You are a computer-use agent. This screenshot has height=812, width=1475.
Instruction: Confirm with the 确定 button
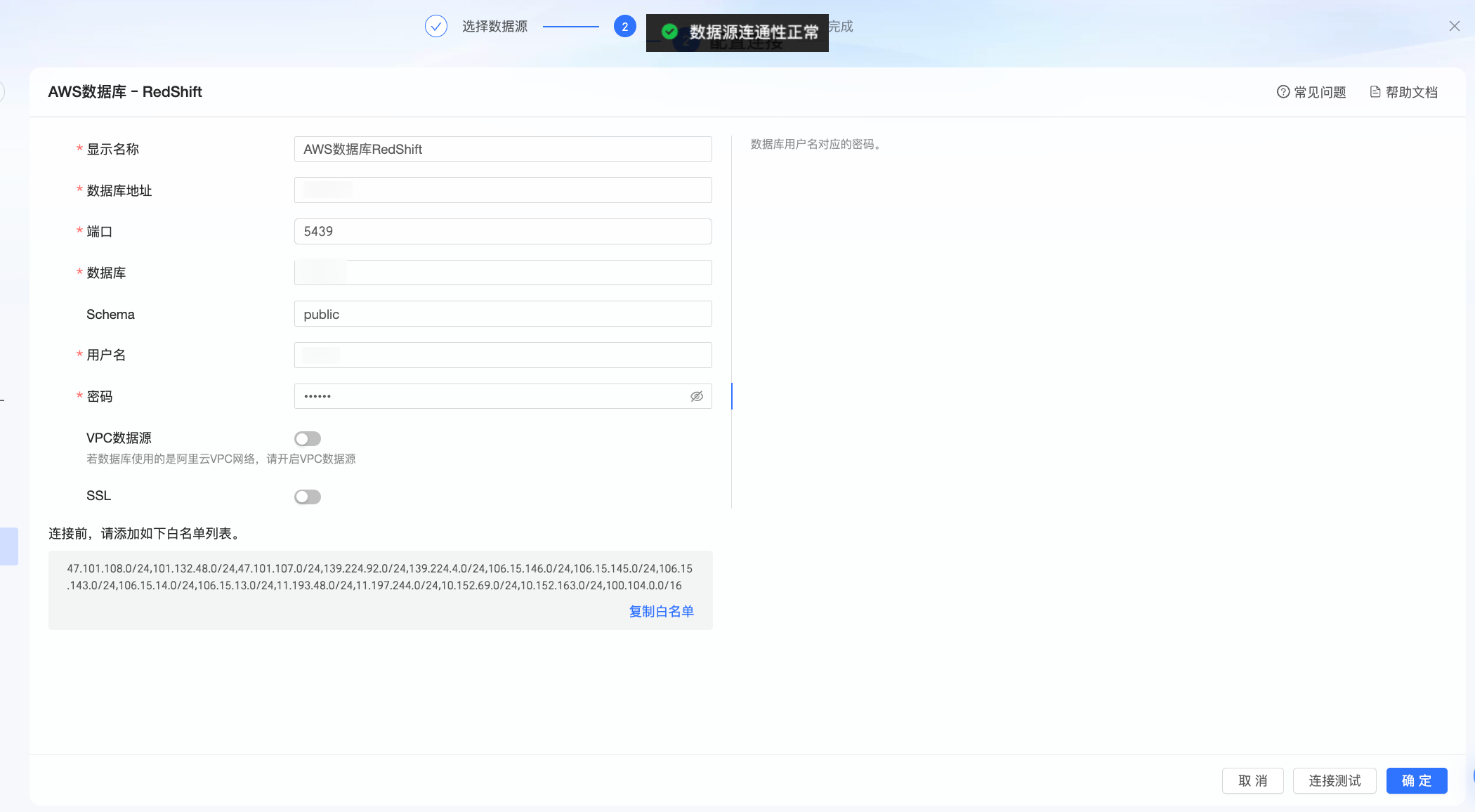point(1417,780)
